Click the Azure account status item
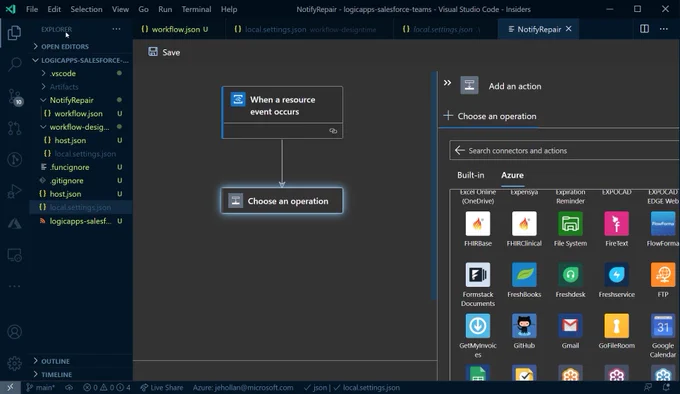This screenshot has width=680, height=394. click(243, 387)
